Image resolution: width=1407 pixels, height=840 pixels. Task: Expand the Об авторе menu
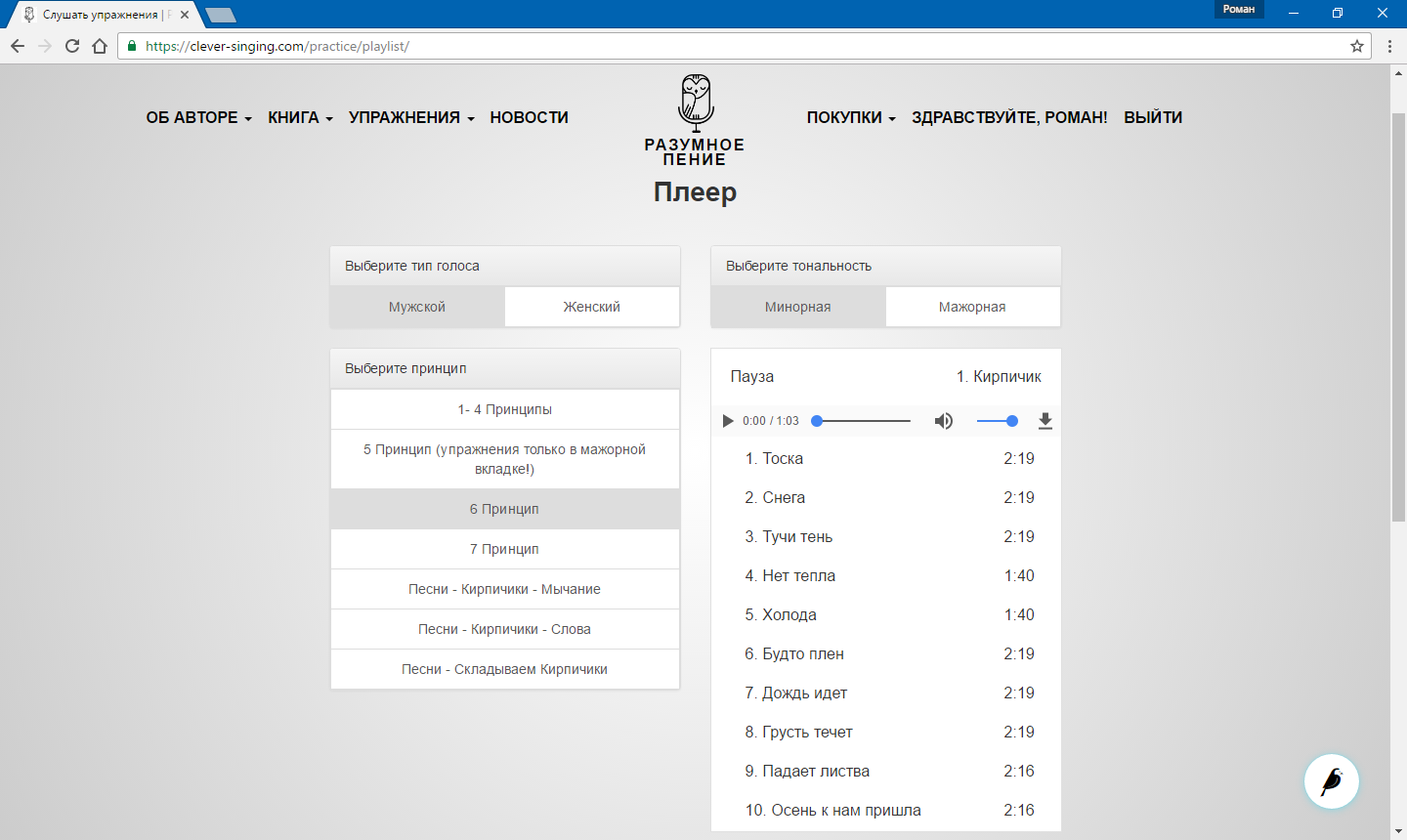199,117
